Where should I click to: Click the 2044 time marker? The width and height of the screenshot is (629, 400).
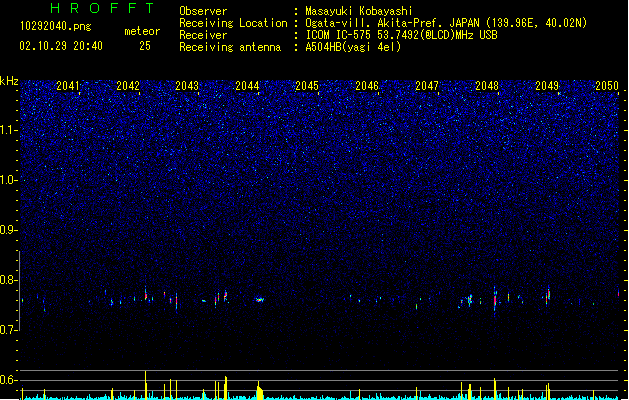tap(247, 86)
